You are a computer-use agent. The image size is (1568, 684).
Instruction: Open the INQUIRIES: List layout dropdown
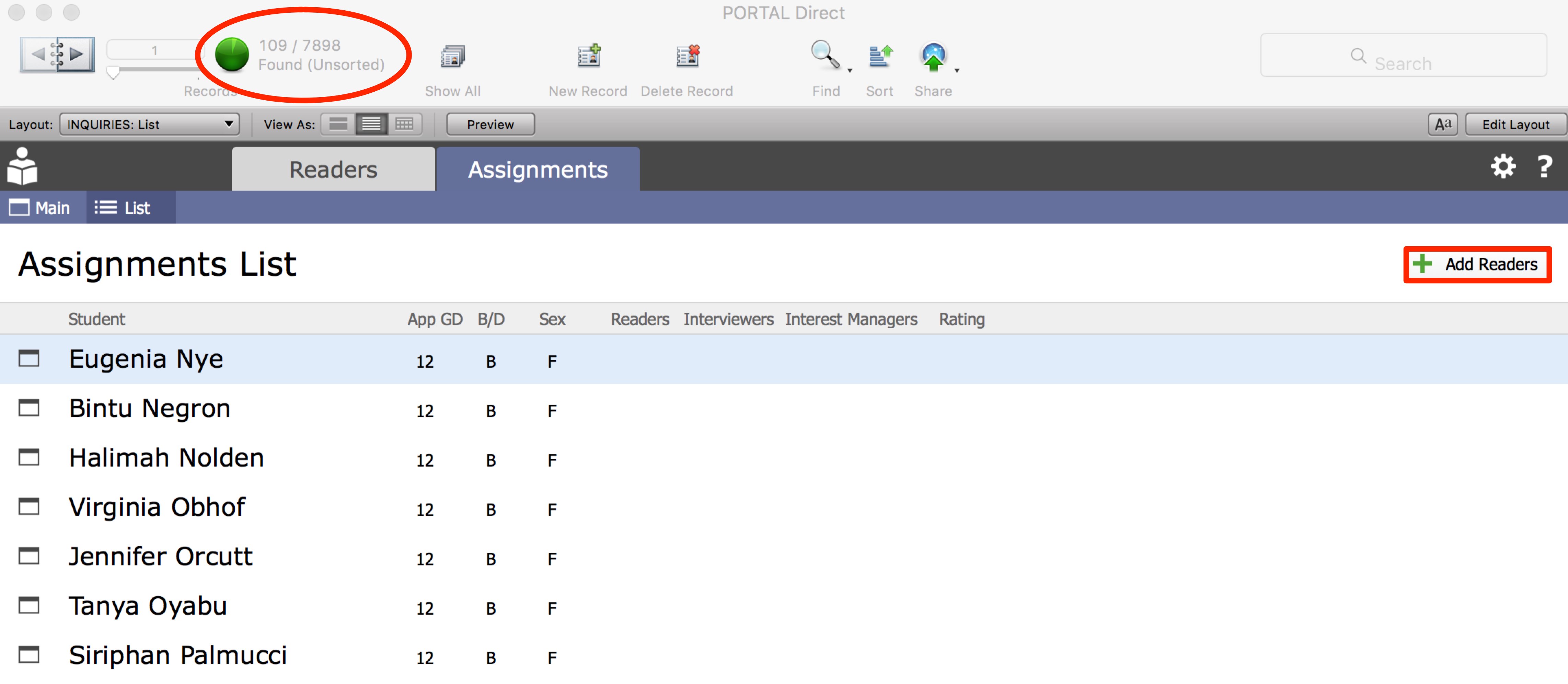150,124
